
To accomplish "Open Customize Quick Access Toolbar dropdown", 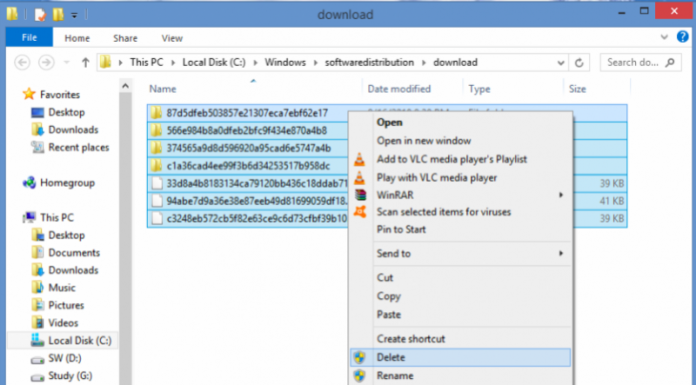I will click(x=74, y=15).
